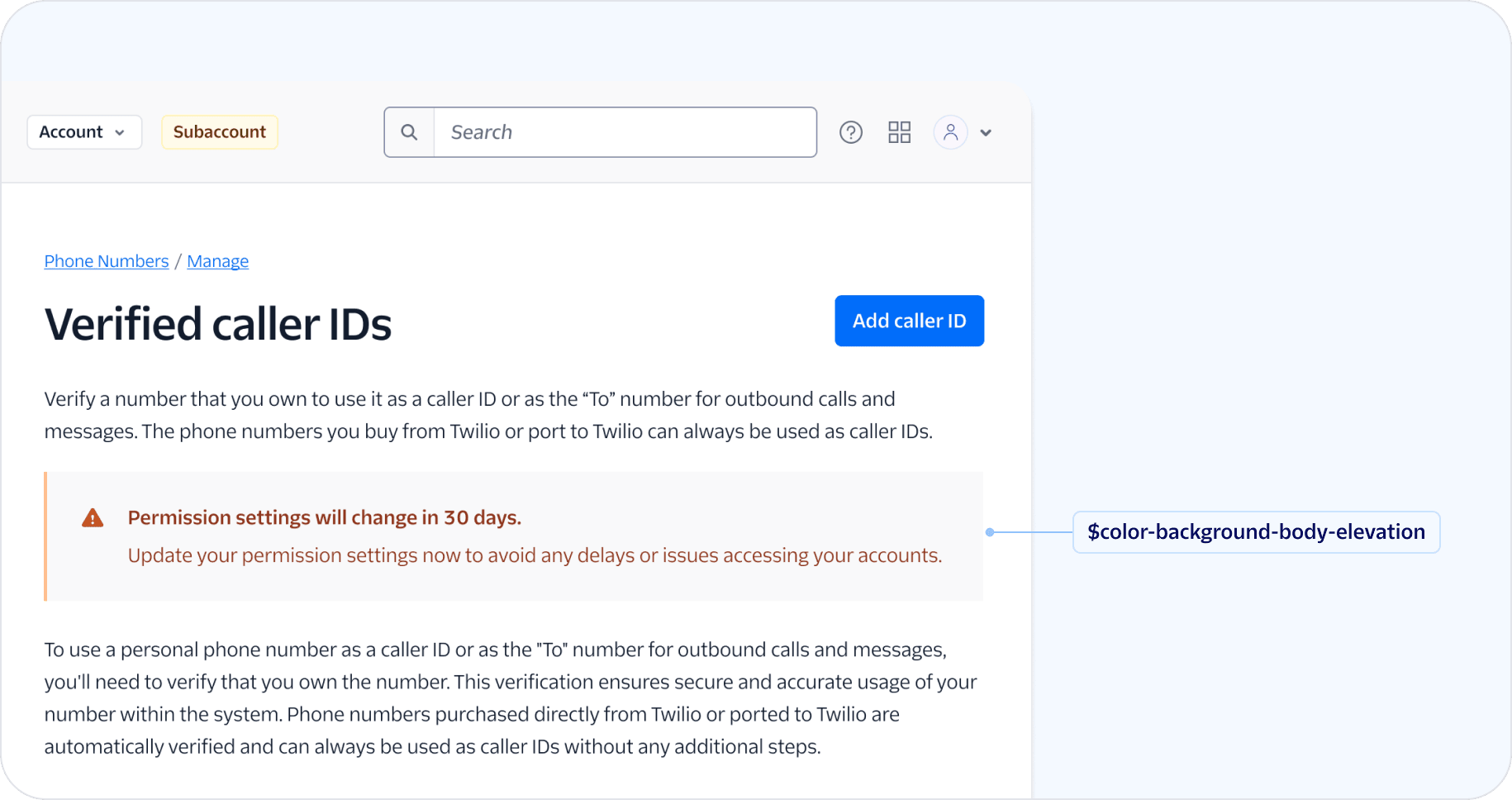
Task: Click the chevron inside the Account button
Action: tap(120, 133)
